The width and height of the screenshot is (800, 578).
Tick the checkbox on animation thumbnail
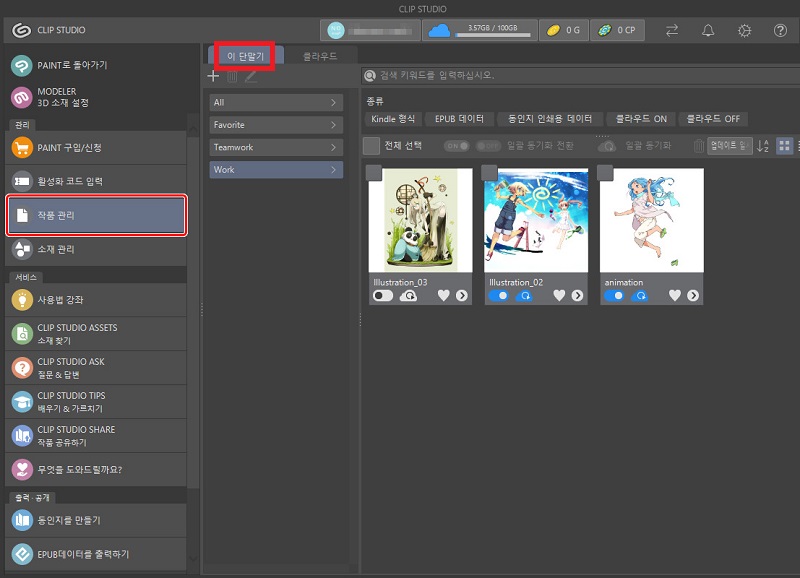tap(605, 173)
